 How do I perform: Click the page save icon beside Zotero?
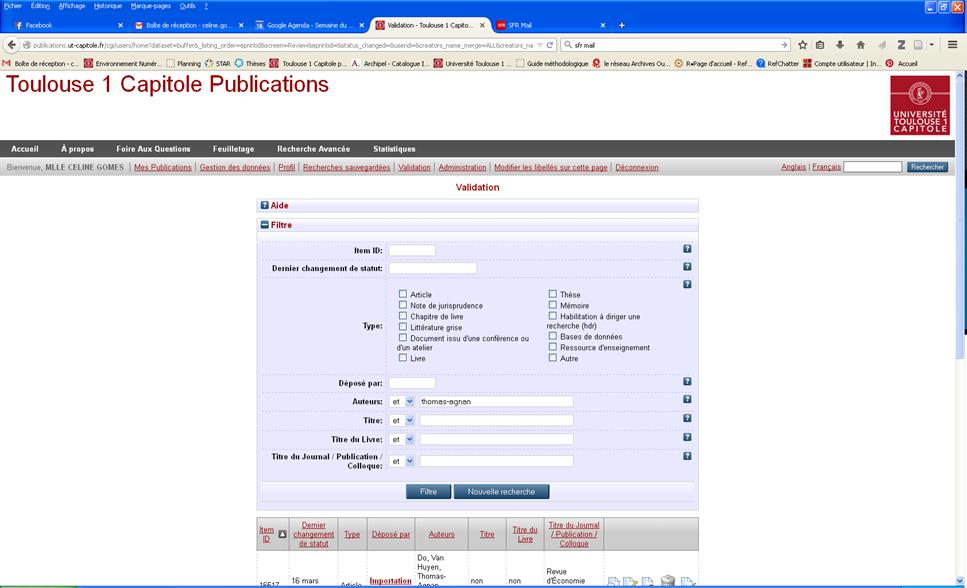coord(918,45)
